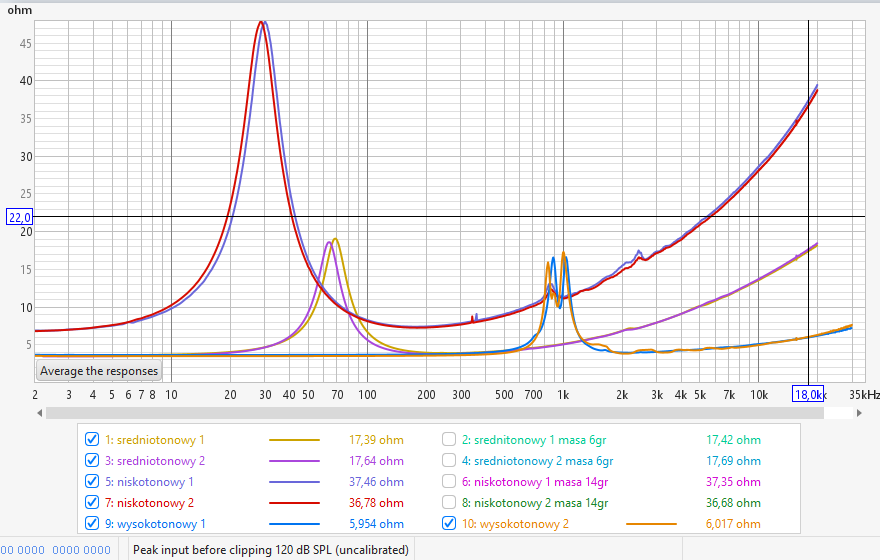Hide the '5: niskotonowy 1' trace
This screenshot has width=880, height=560.
tap(92, 481)
